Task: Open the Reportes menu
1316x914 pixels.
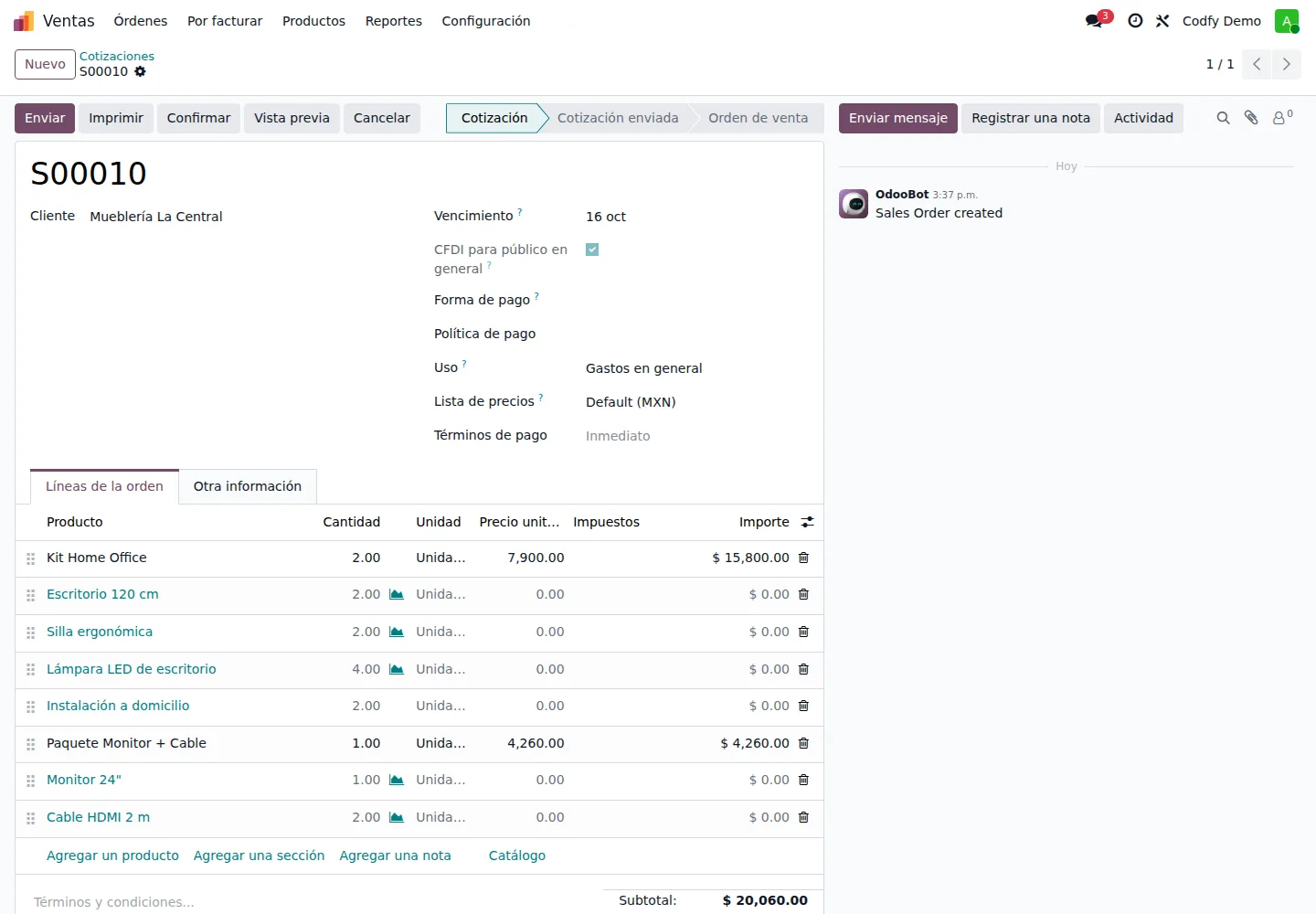Action: pyautogui.click(x=394, y=21)
